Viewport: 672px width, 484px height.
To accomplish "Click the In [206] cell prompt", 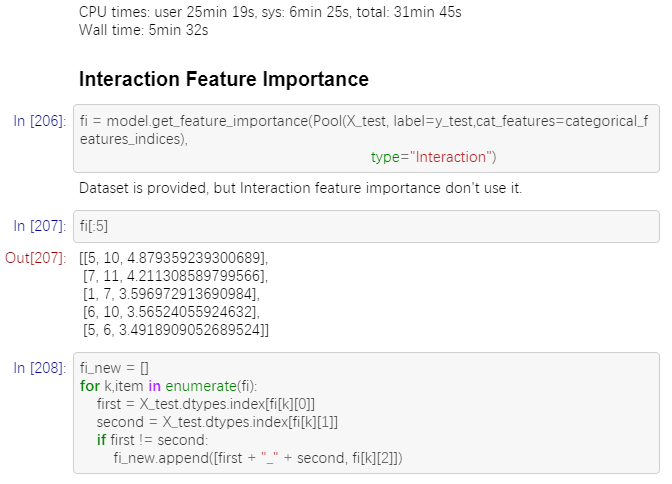I will (x=40, y=121).
